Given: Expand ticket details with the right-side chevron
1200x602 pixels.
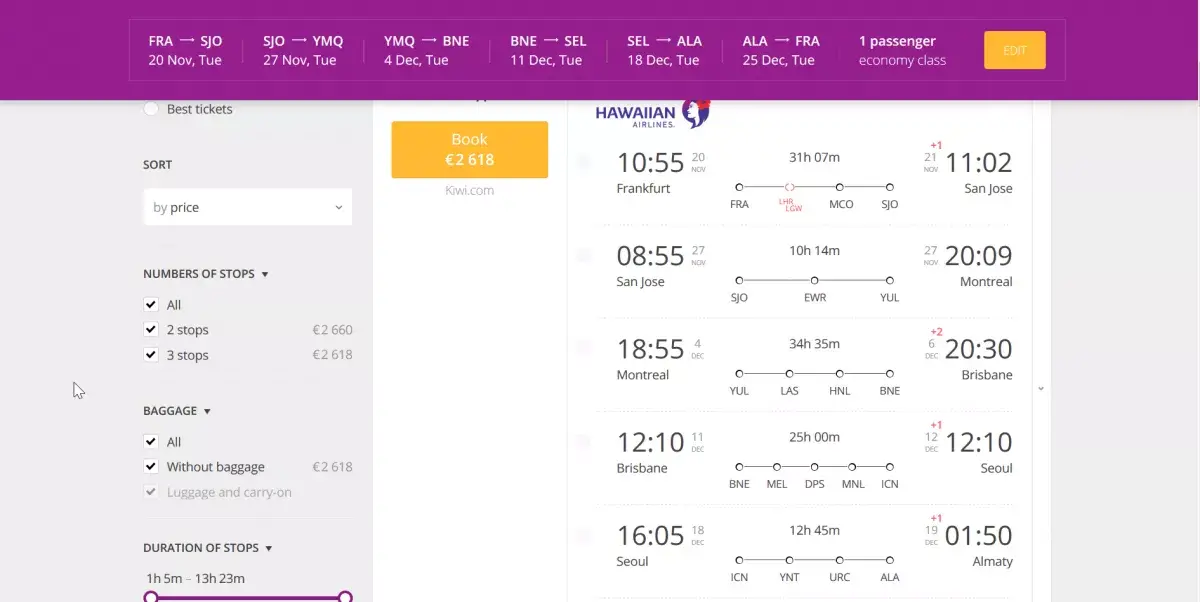Looking at the screenshot, I should point(1041,388).
